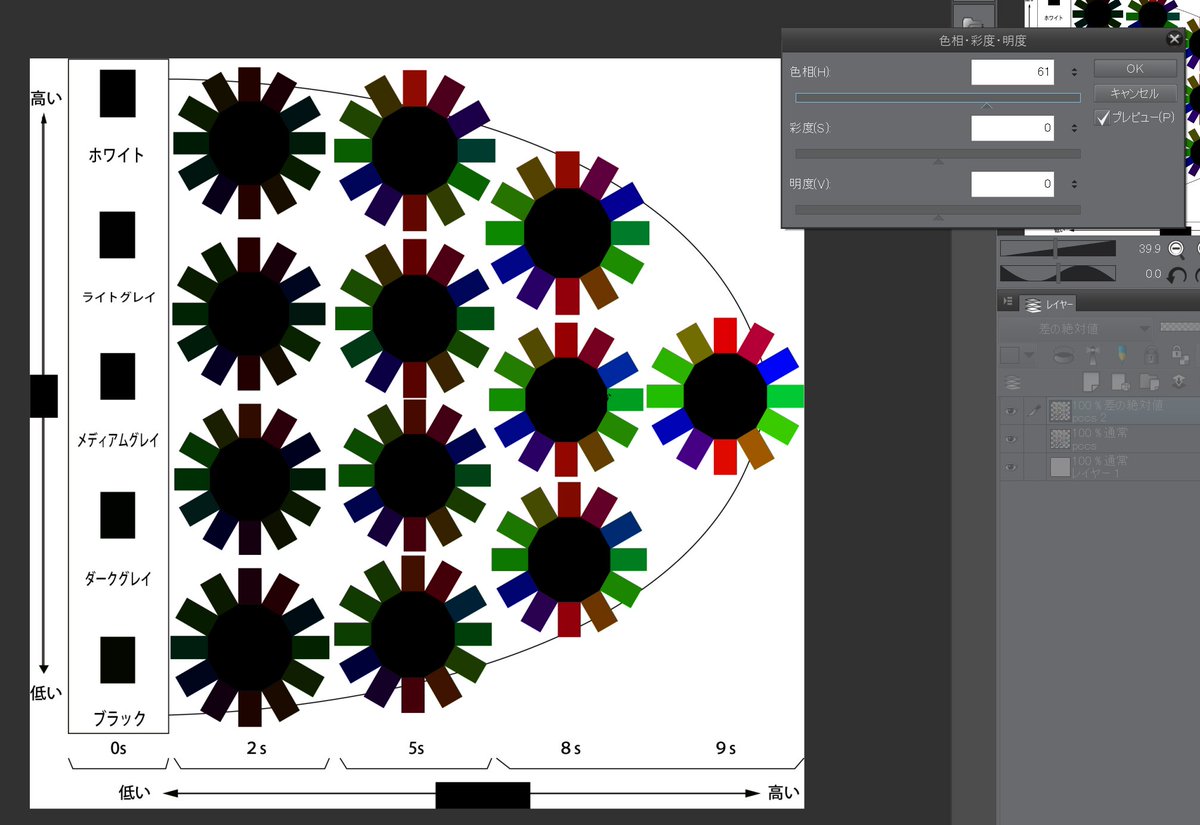Create a new raster layer icon
1200x825 pixels.
[x=1090, y=382]
